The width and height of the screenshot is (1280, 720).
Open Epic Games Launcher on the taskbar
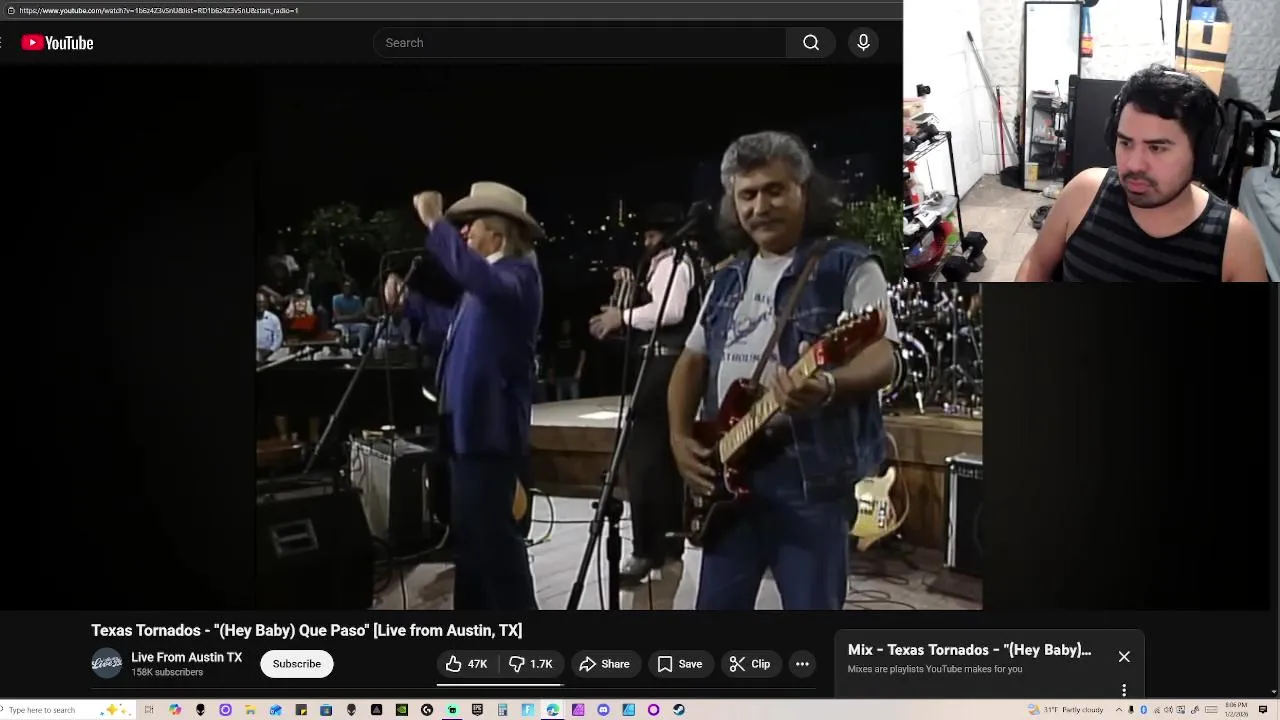coord(477,710)
